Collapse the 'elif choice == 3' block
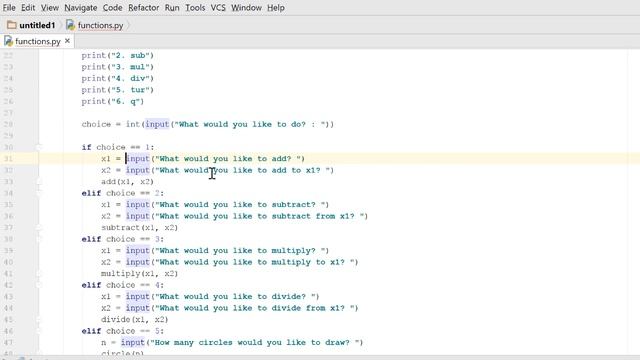 click(x=39, y=239)
